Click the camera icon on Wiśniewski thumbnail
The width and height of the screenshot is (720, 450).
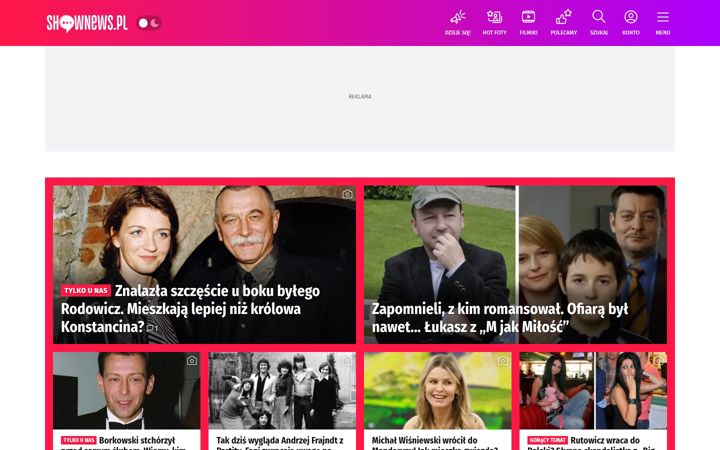503,361
